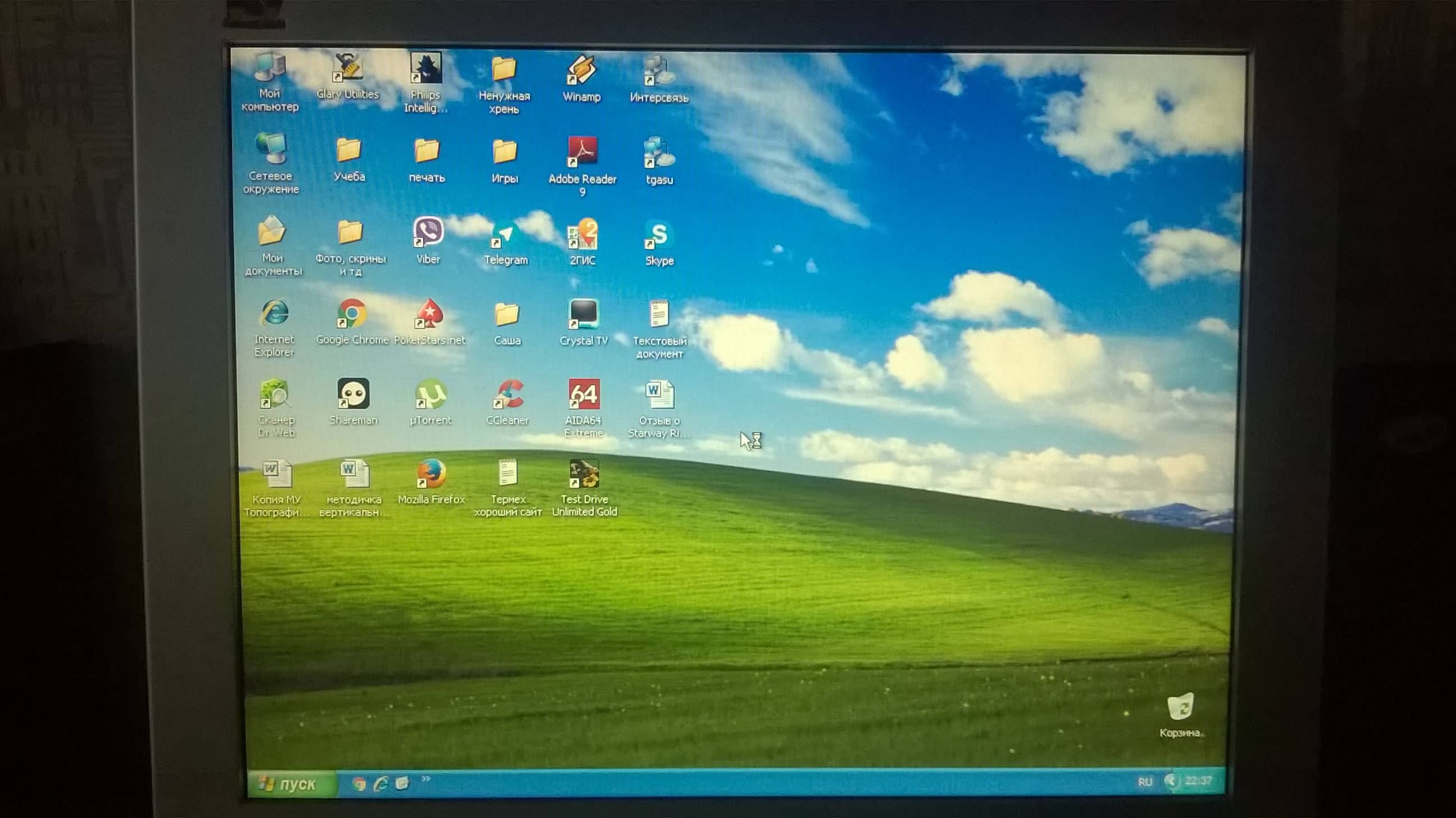Click the CCleaner shortcut icon

(508, 394)
